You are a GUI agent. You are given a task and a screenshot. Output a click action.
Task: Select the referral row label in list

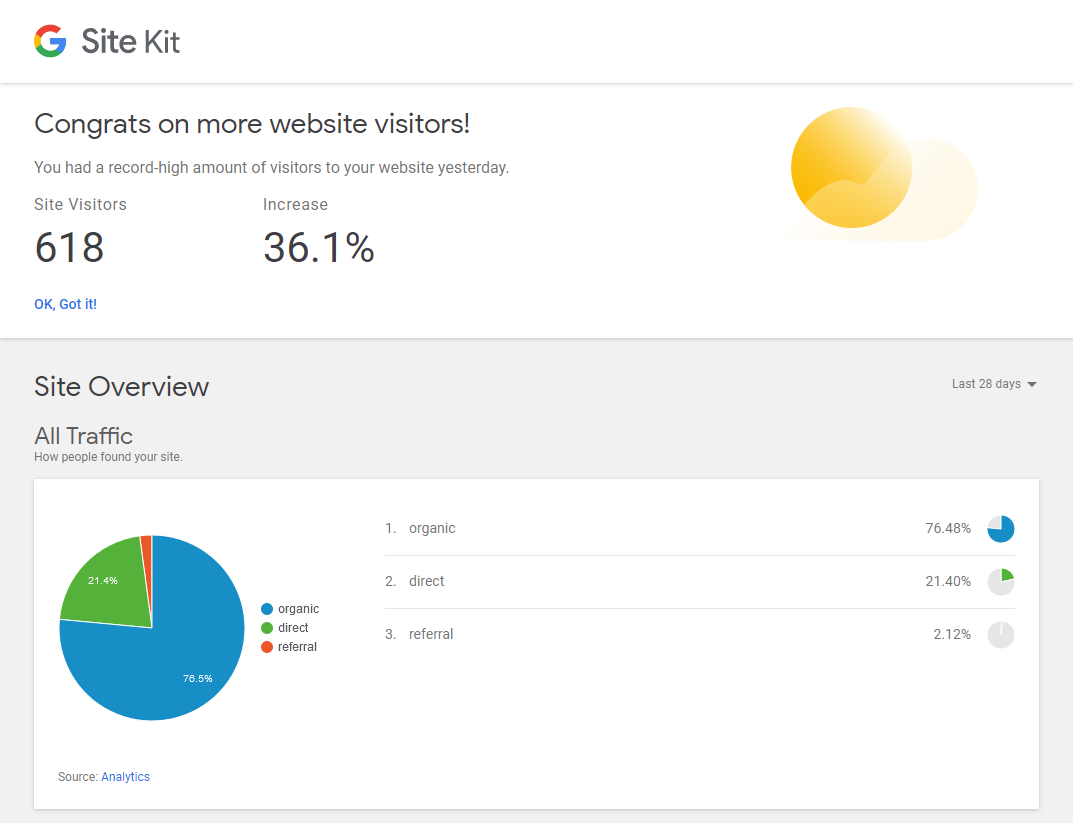click(431, 634)
